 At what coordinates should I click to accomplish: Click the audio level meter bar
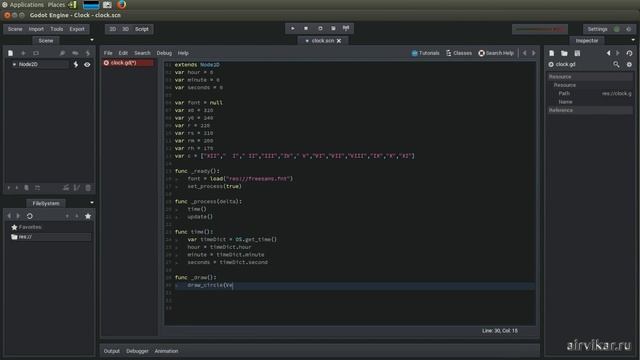point(540,29)
